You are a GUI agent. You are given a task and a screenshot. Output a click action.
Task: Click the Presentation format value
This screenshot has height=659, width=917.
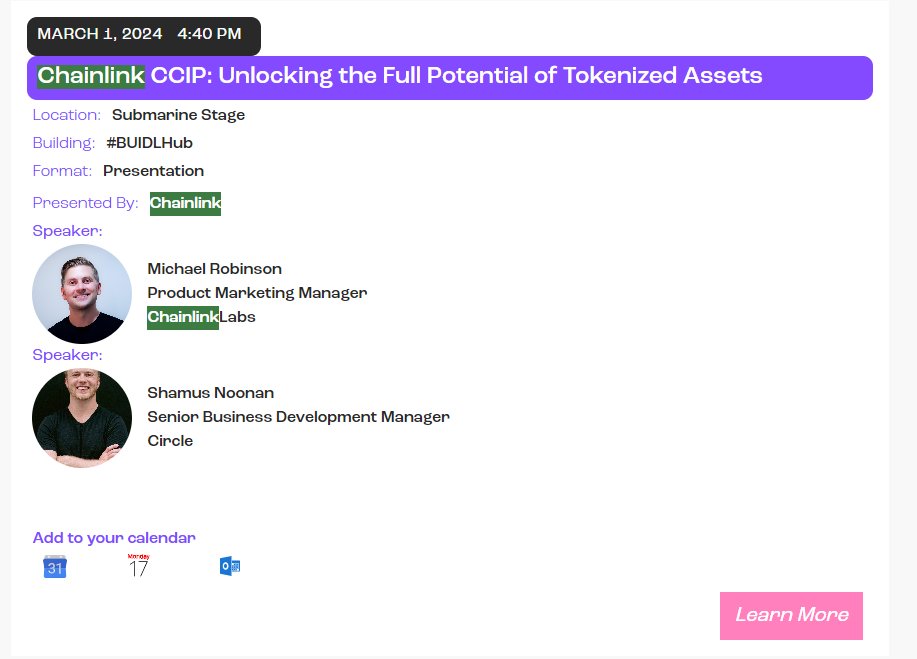coord(153,171)
